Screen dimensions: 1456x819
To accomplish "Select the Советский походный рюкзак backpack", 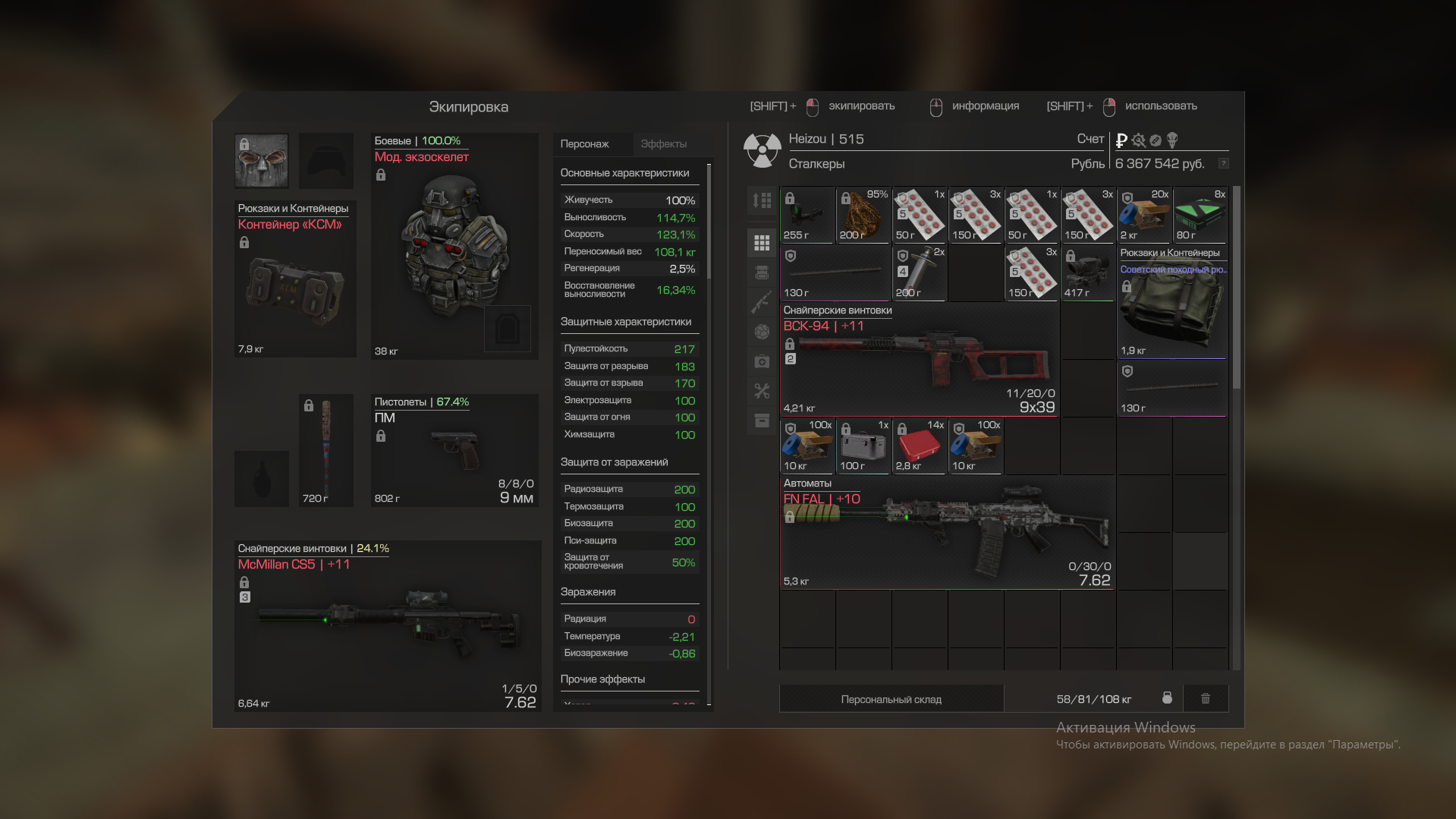I will pos(1172,302).
